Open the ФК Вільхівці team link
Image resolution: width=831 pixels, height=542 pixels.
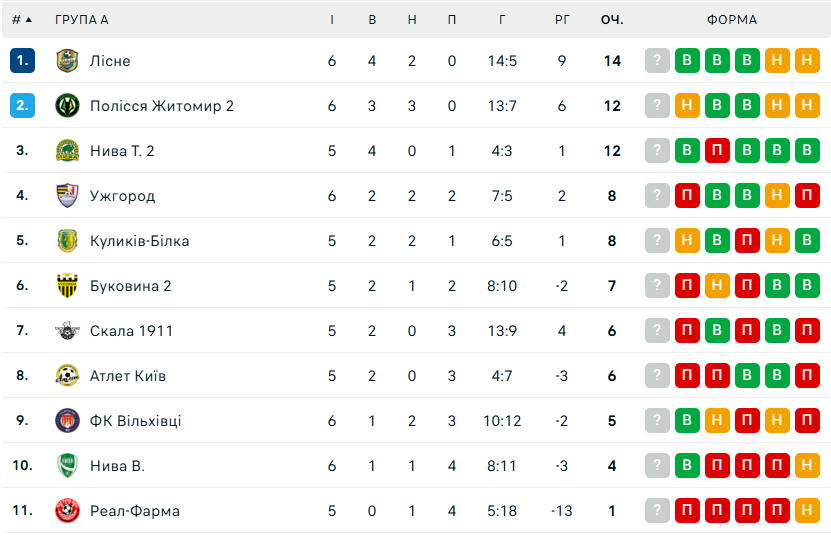[x=135, y=421]
